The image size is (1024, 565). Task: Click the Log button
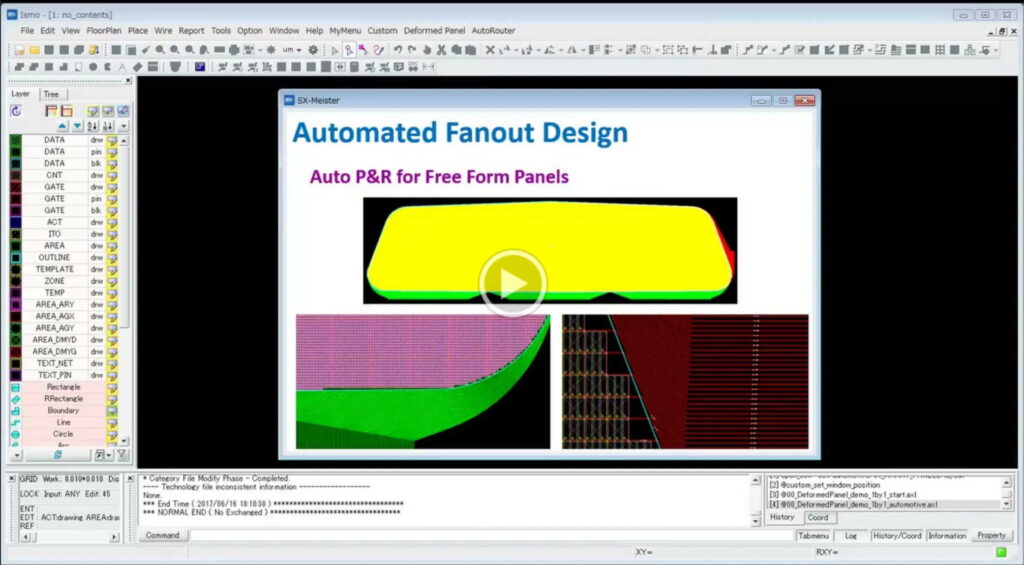[851, 536]
